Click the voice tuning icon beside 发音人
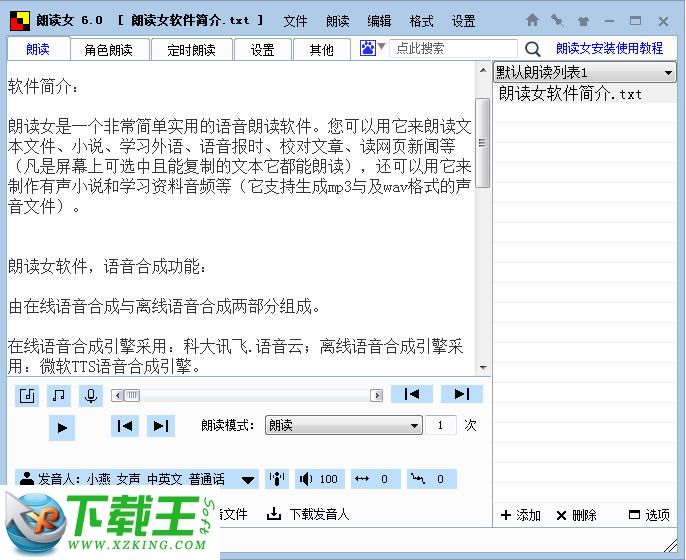The height and width of the screenshot is (560, 686). click(276, 479)
